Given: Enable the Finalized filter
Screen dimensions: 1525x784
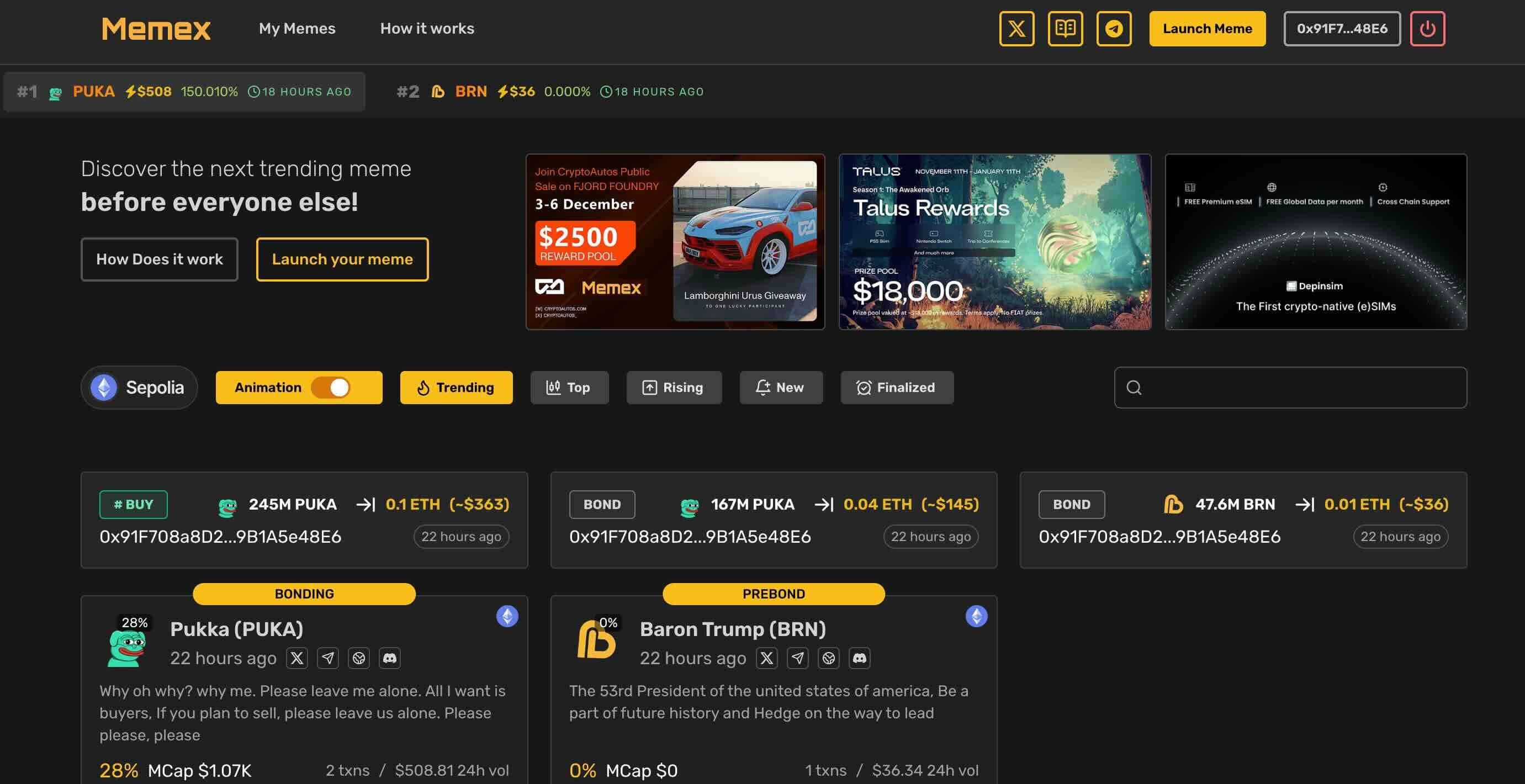Looking at the screenshot, I should click(x=897, y=387).
